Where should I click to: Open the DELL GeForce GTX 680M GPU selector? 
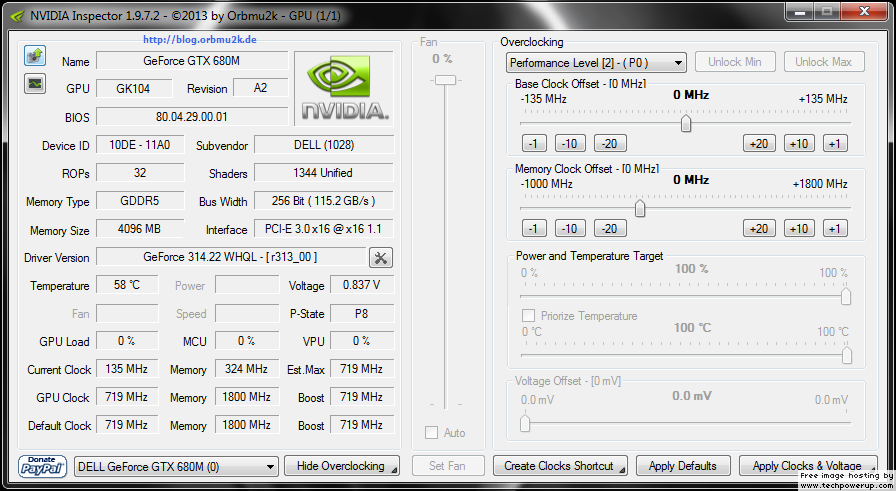(177, 466)
